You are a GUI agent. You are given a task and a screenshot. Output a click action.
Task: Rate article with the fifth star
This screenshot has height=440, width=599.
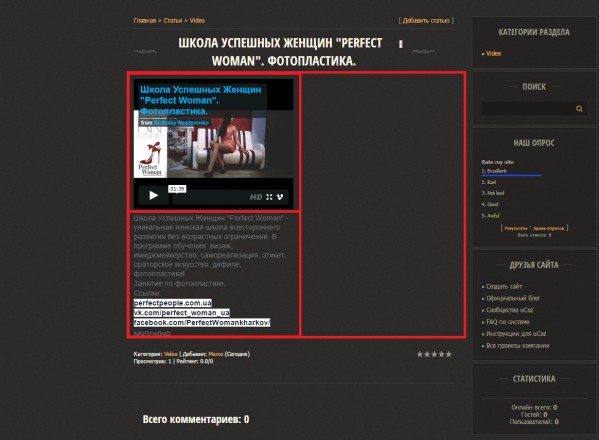448,354
